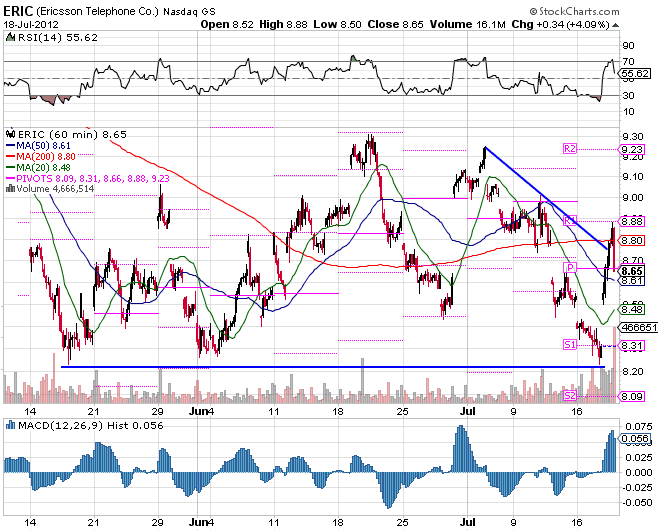The image size is (658, 531).
Task: Click the 90 level on the RSI axis
Action: pos(628,46)
